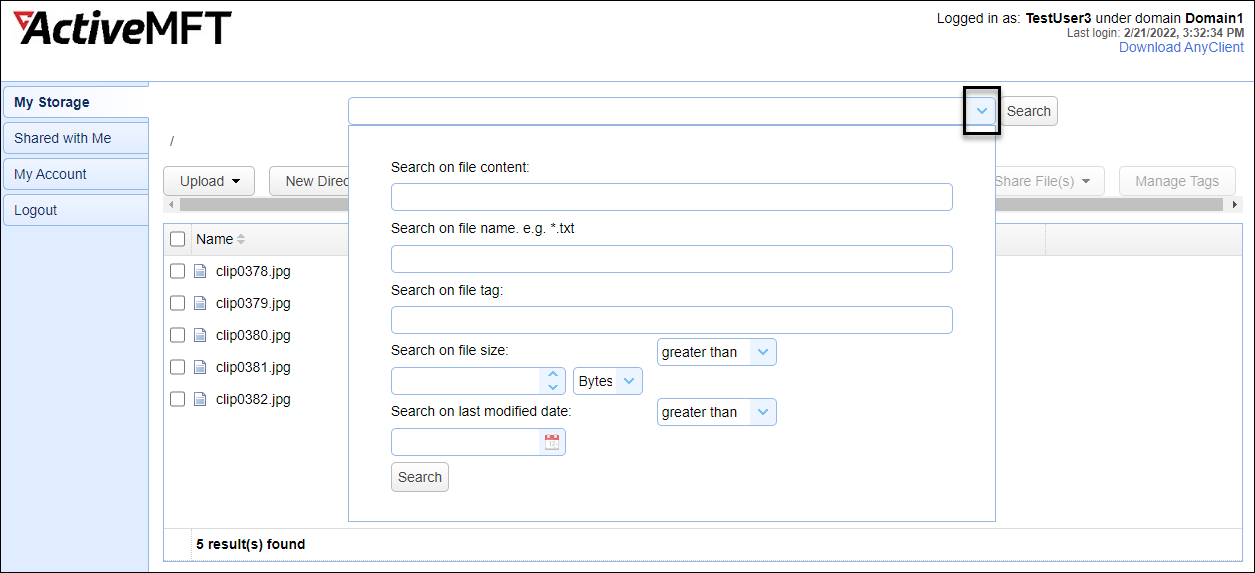1255x573 pixels.
Task: Click the clip0378.jpg file icon
Action: click(200, 271)
